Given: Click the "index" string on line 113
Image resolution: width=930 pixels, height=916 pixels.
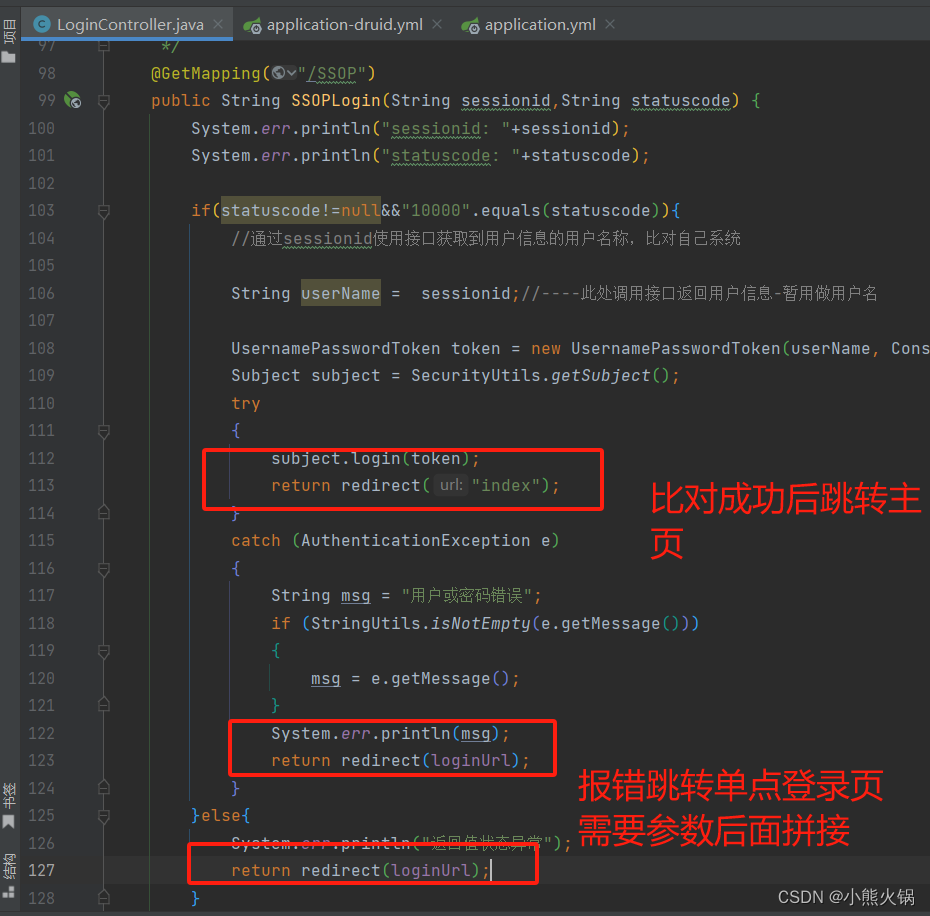Looking at the screenshot, I should [x=505, y=485].
